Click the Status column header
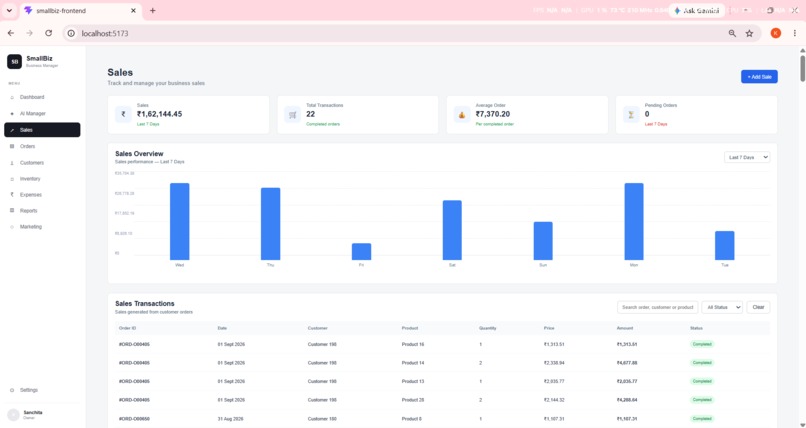 point(697,328)
